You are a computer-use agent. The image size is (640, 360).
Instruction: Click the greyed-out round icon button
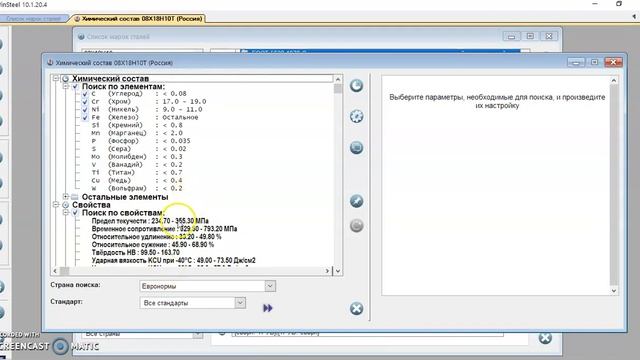(x=356, y=226)
